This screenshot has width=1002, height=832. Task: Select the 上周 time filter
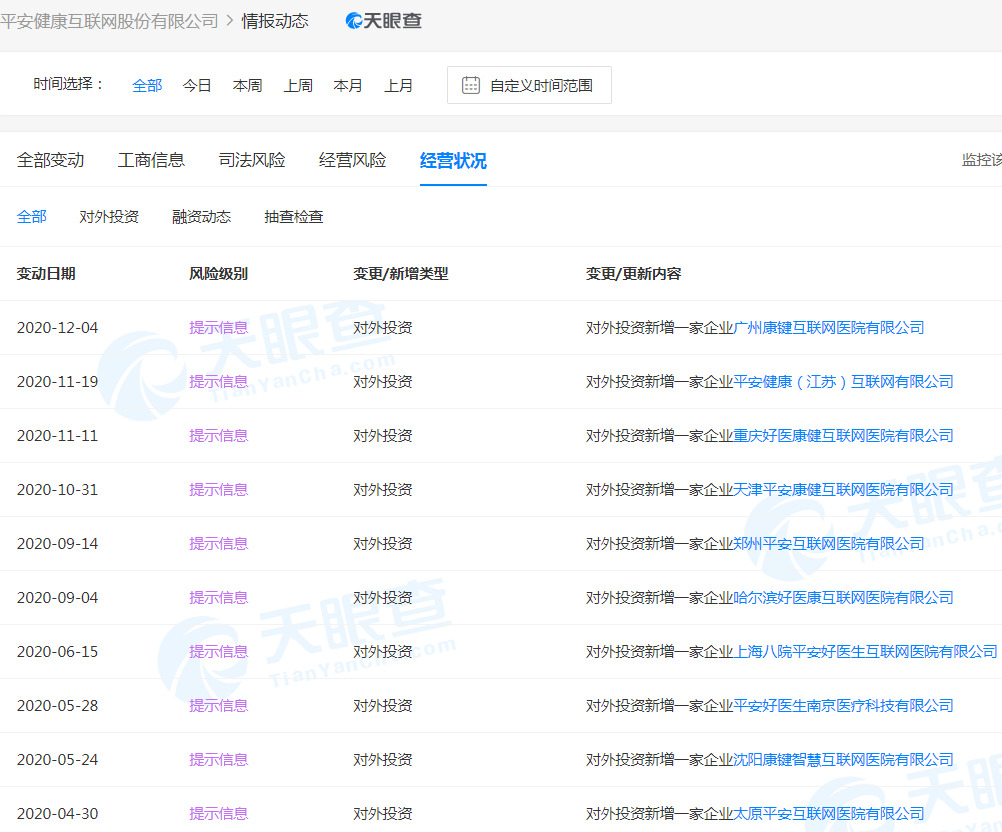click(x=298, y=85)
